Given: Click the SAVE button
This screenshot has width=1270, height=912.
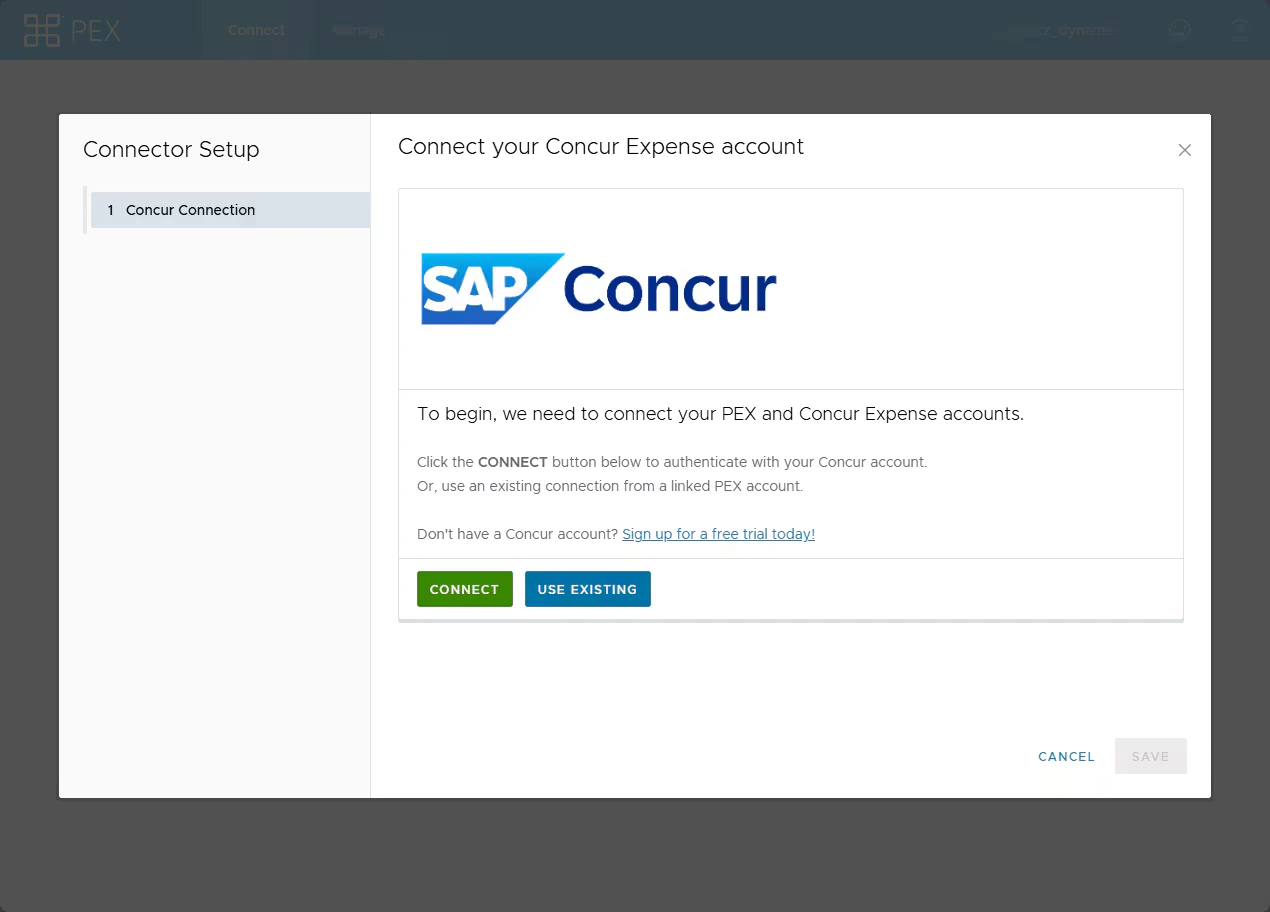Looking at the screenshot, I should tap(1151, 756).
